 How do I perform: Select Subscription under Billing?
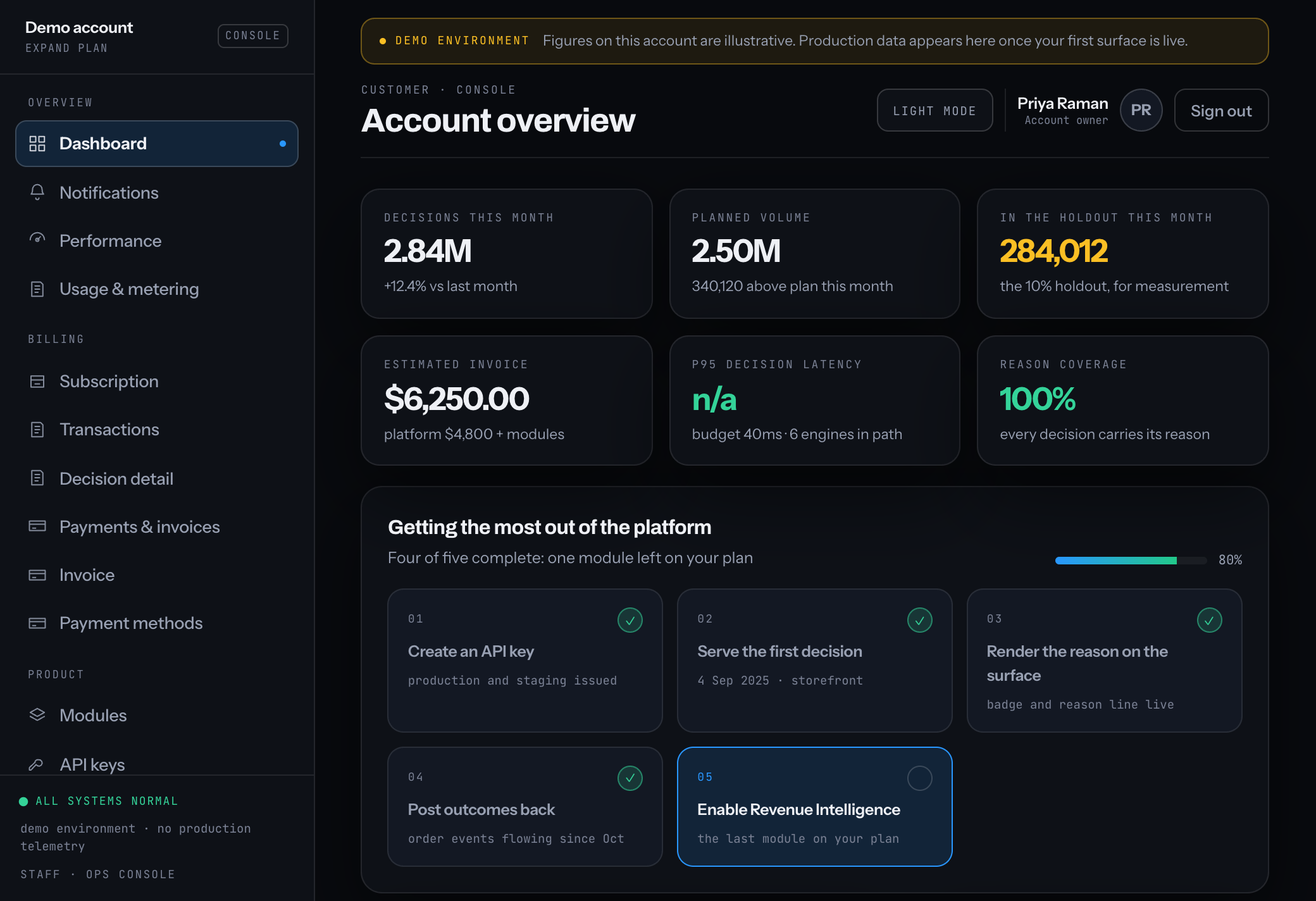[x=157, y=382]
